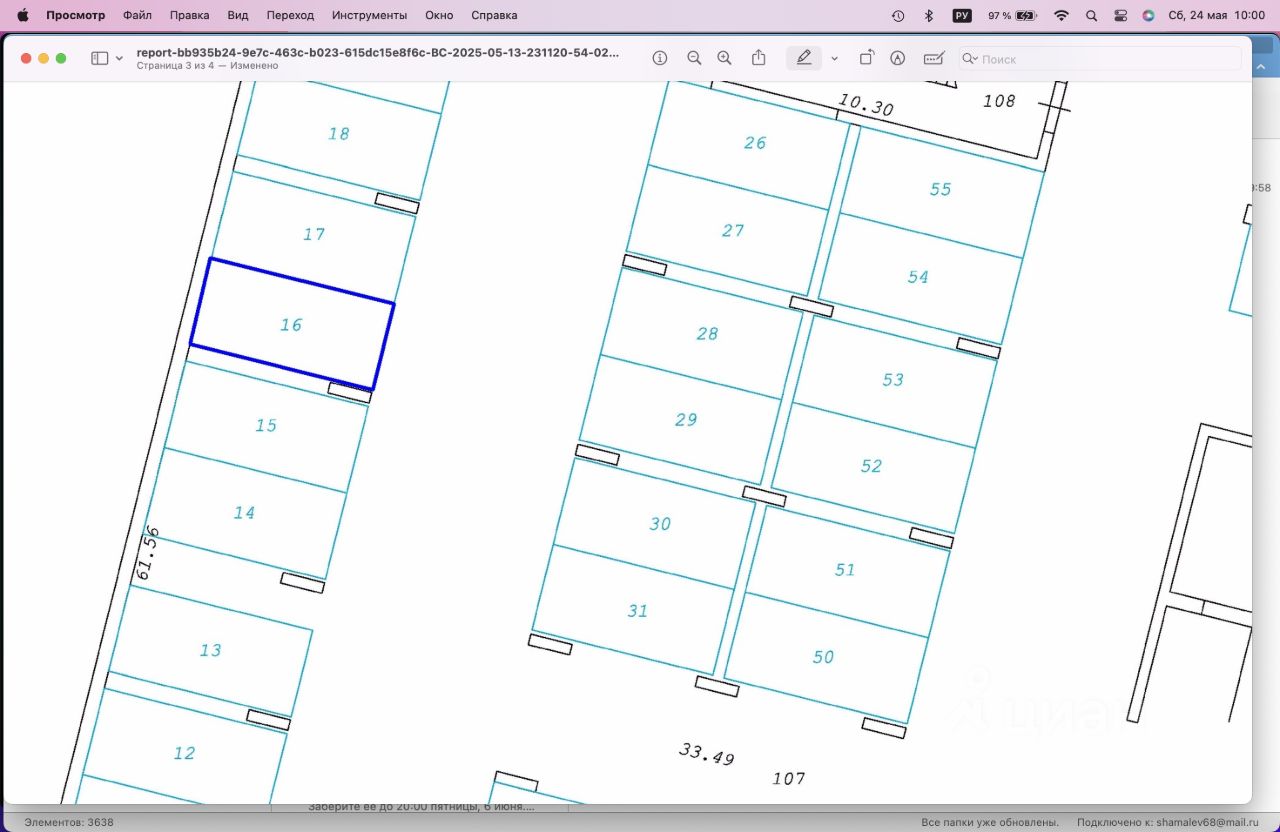
Task: Click the Все папки уже обновлены status text
Action: point(990,822)
